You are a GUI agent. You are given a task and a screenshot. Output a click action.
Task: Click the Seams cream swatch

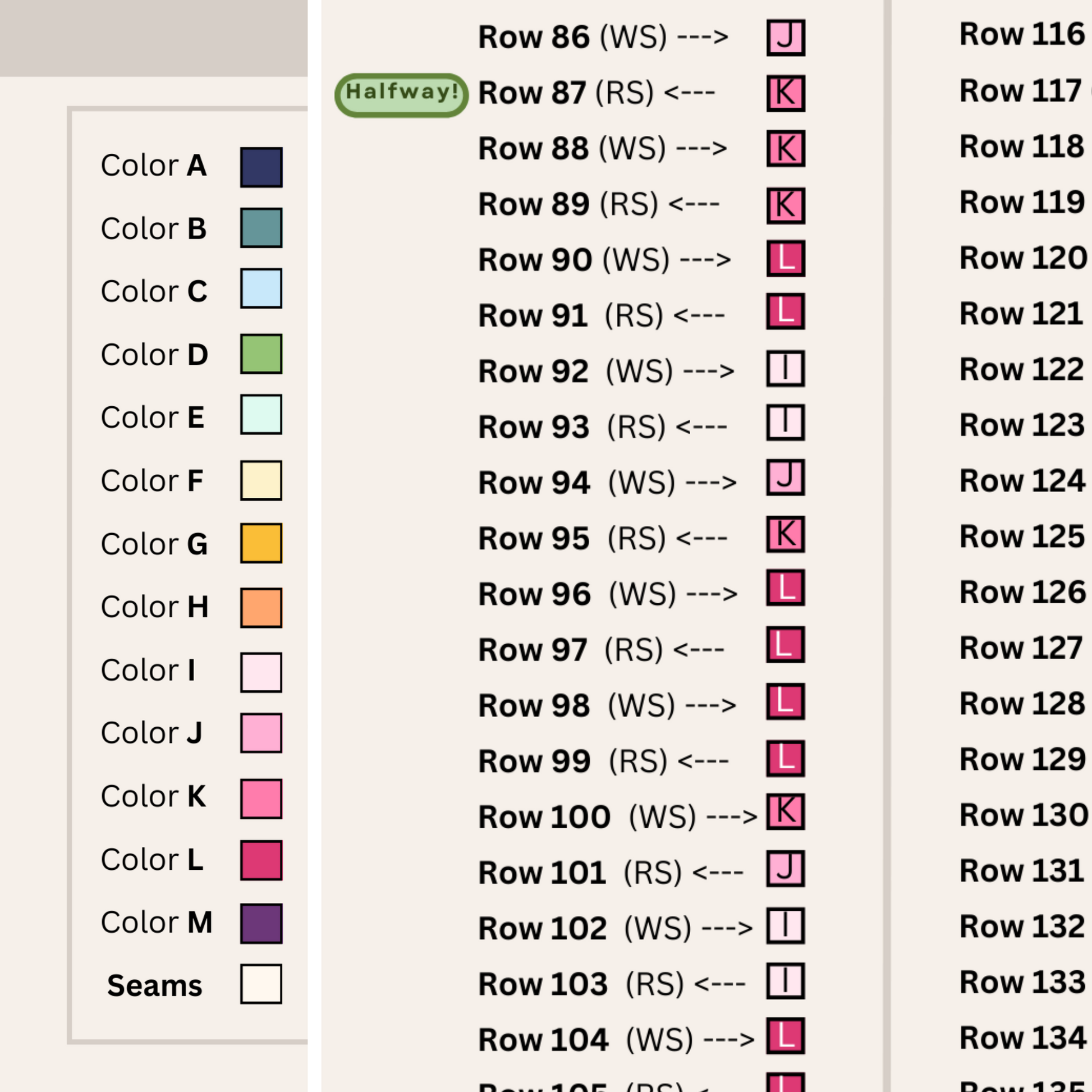pyautogui.click(x=261, y=984)
